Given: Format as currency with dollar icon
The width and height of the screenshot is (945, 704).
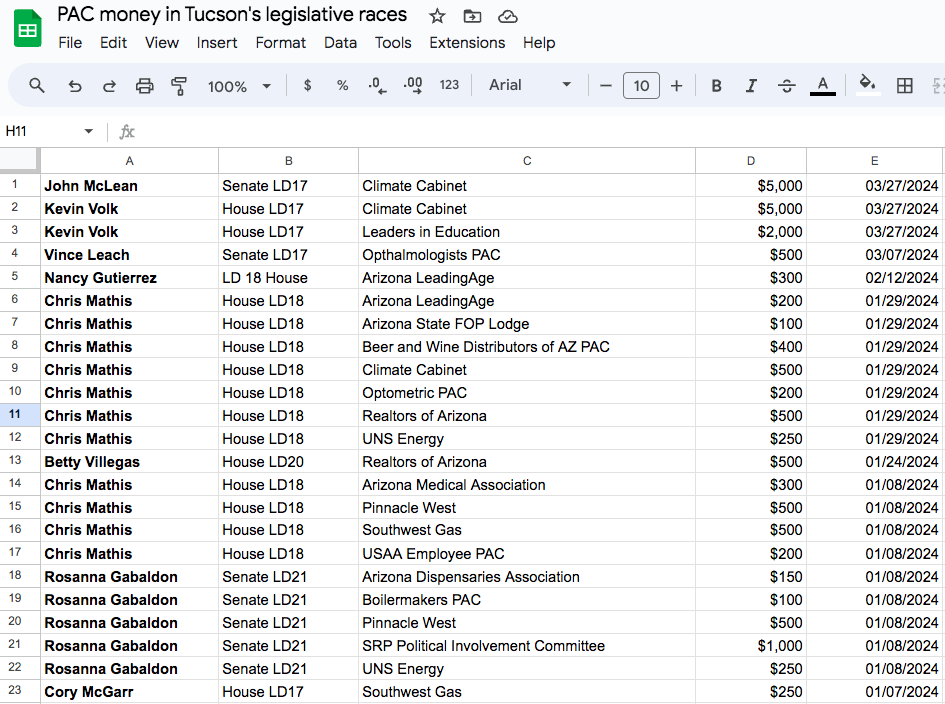Looking at the screenshot, I should click(x=307, y=86).
